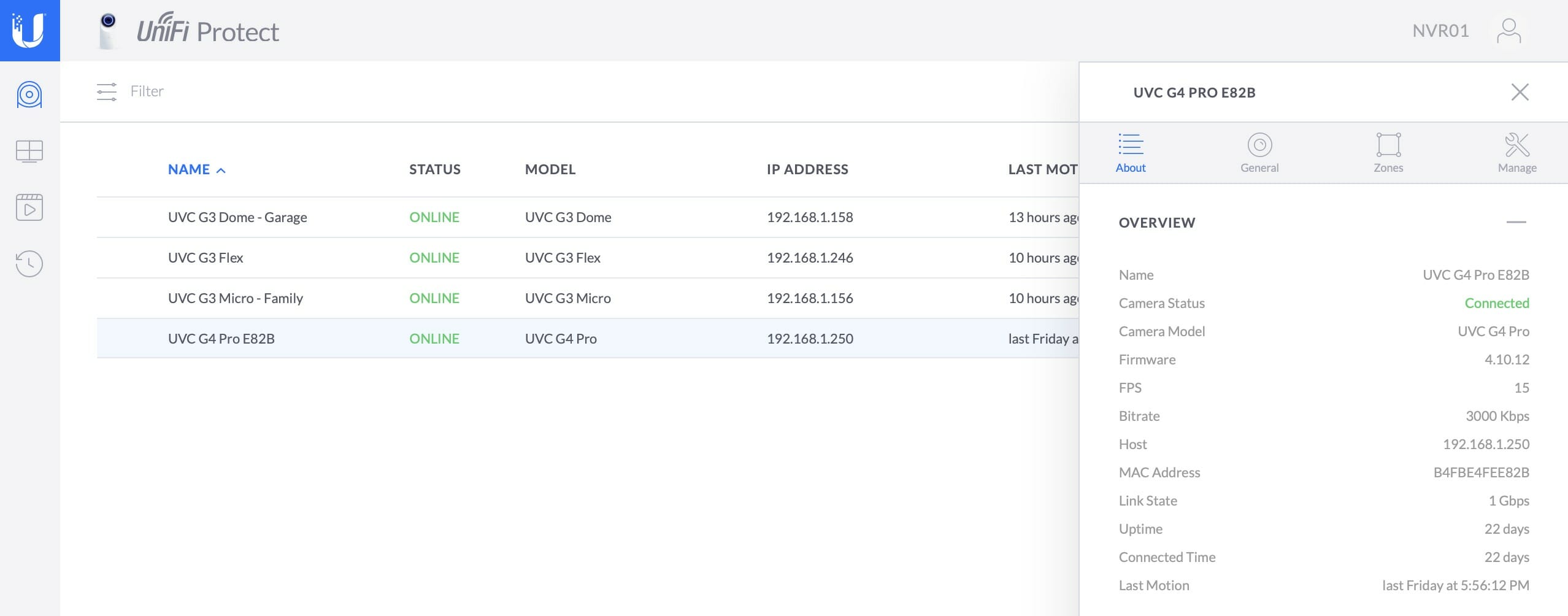
Task: Click the Ubiquiti logo icon
Action: click(29, 30)
